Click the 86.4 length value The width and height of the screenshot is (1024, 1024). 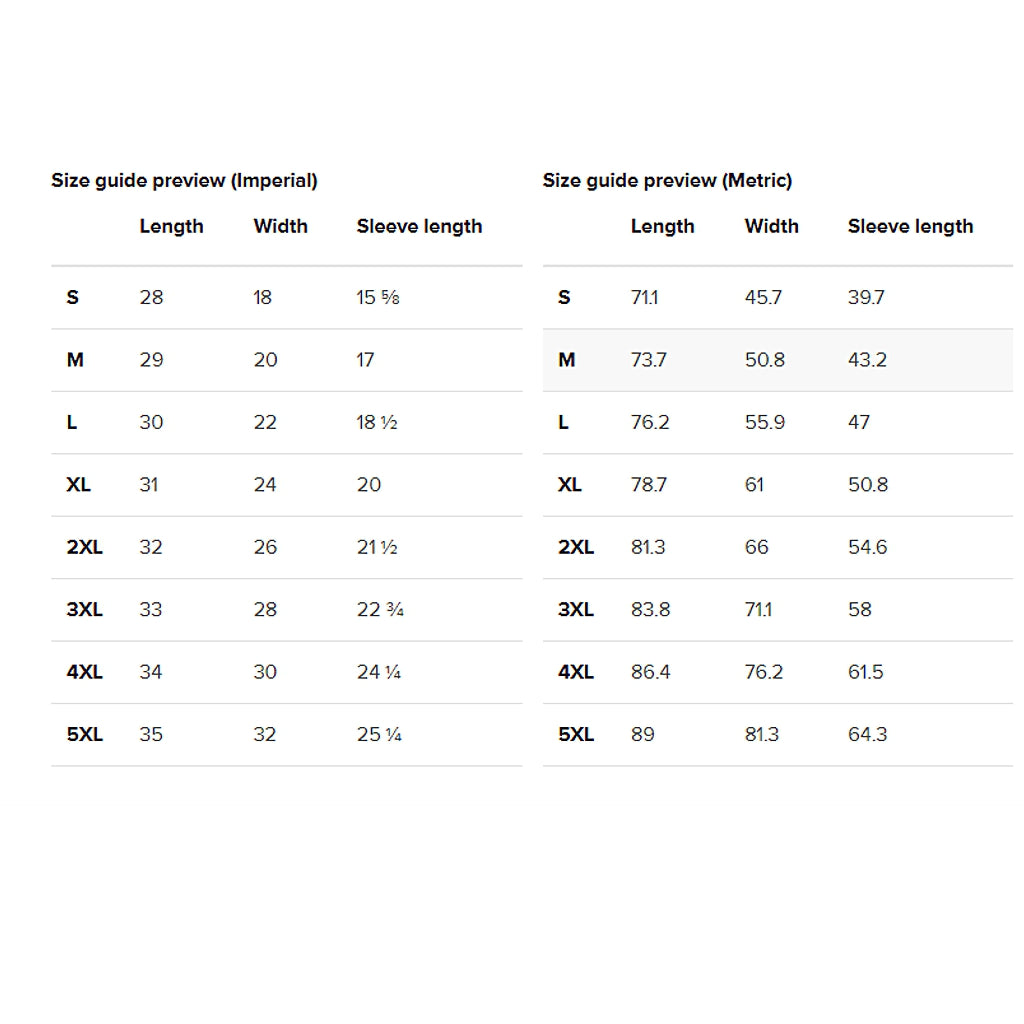[x=650, y=672]
